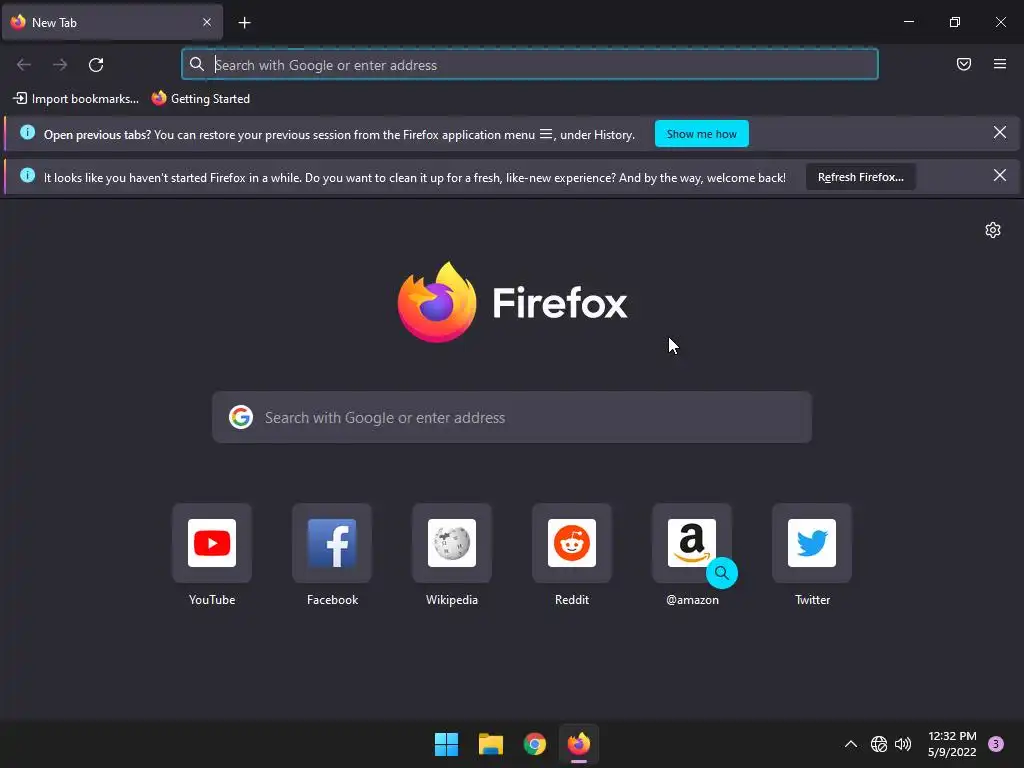Open the taskbar clock and date
Screen dimensions: 1024x768
click(952, 744)
